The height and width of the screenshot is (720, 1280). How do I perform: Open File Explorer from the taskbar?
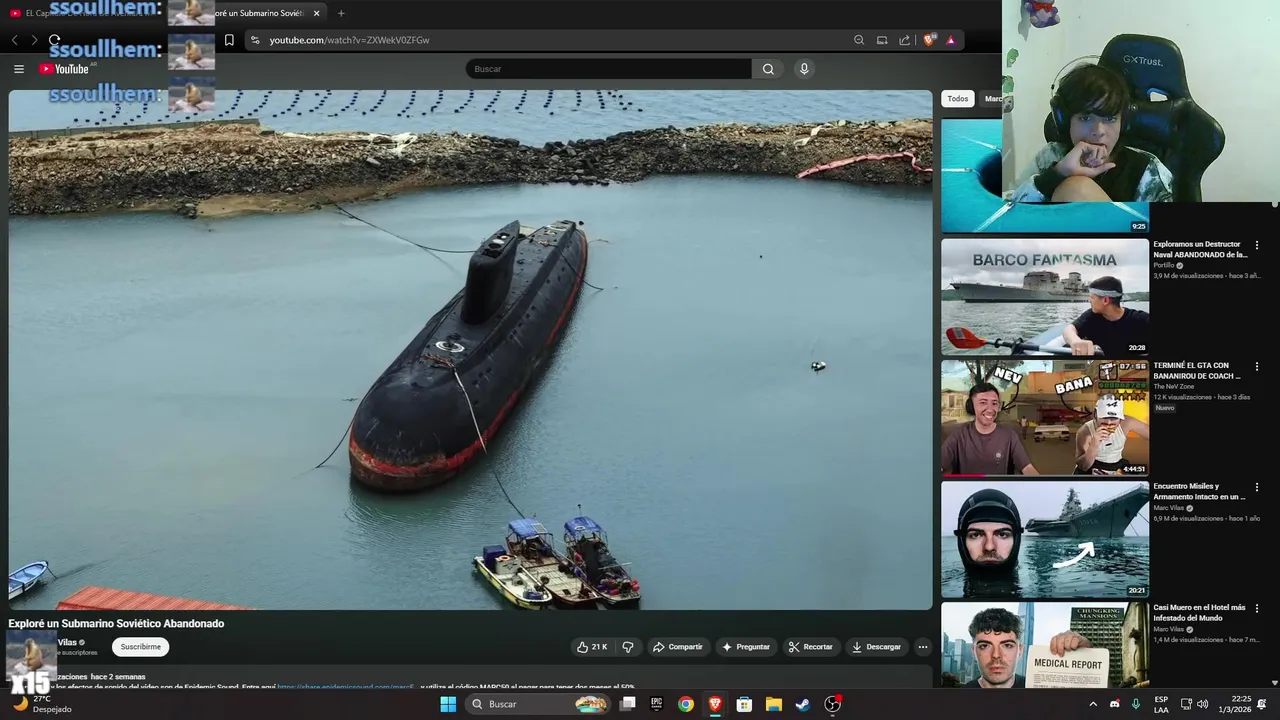(774, 704)
